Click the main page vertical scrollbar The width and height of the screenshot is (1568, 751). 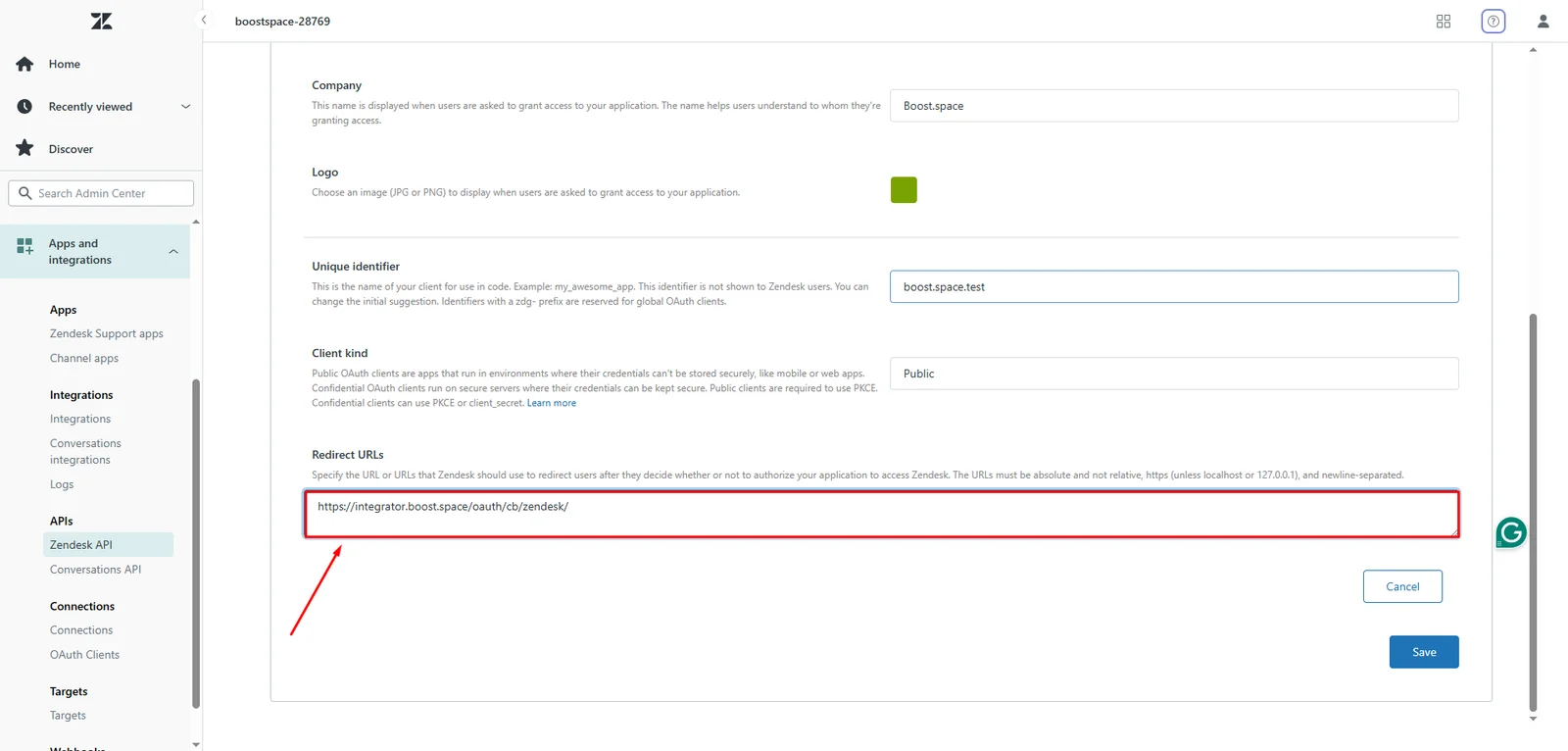[1533, 512]
